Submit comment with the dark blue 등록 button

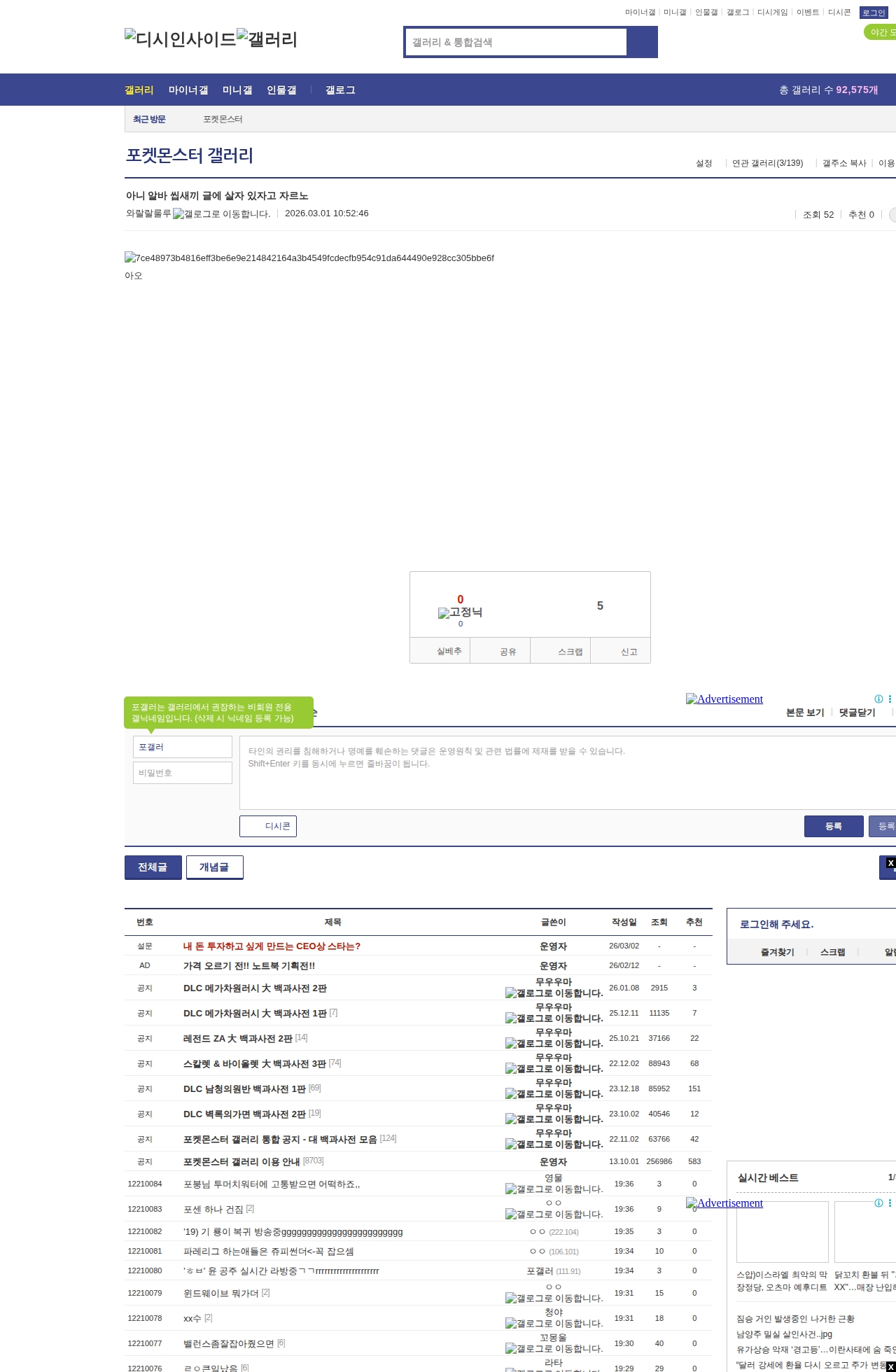(834, 826)
